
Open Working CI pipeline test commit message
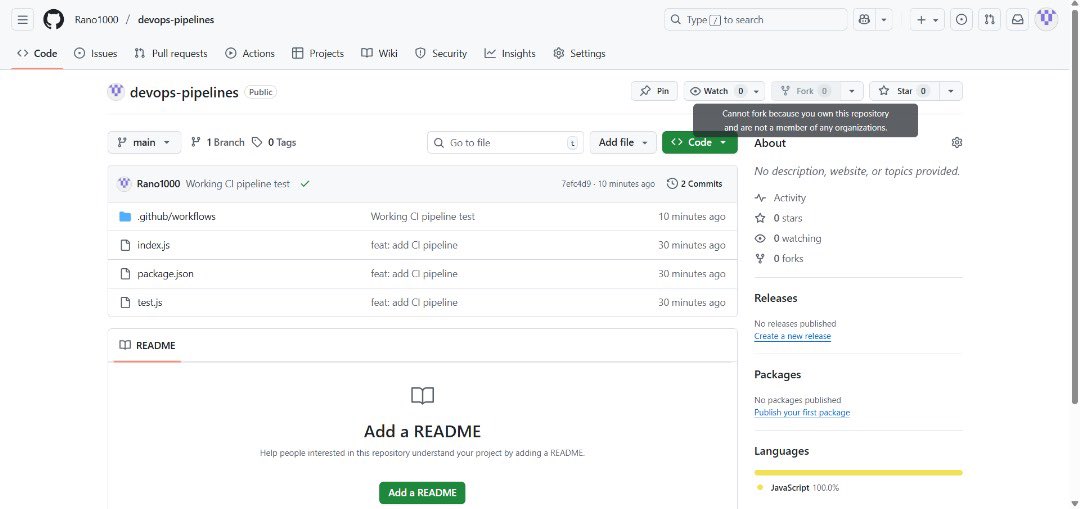click(x=238, y=184)
